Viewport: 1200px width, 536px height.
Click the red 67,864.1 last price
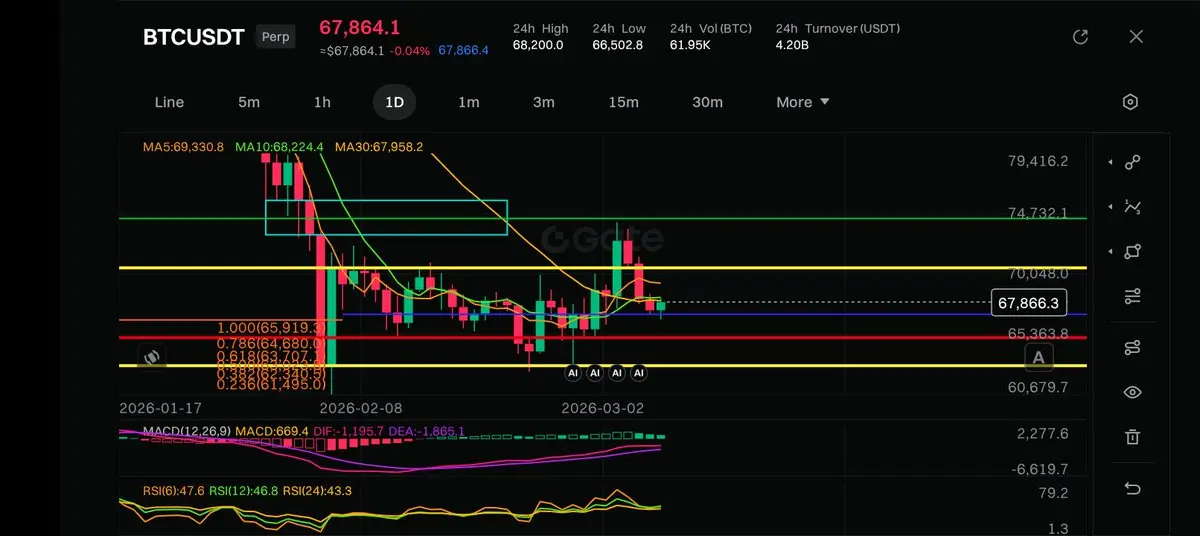(360, 28)
